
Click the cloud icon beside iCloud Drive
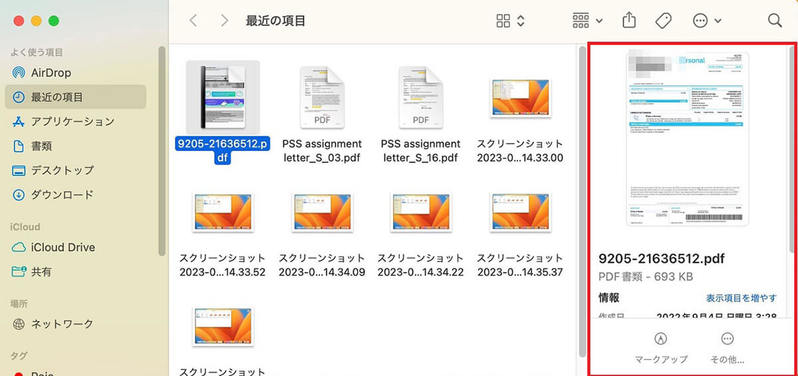pyautogui.click(x=19, y=247)
